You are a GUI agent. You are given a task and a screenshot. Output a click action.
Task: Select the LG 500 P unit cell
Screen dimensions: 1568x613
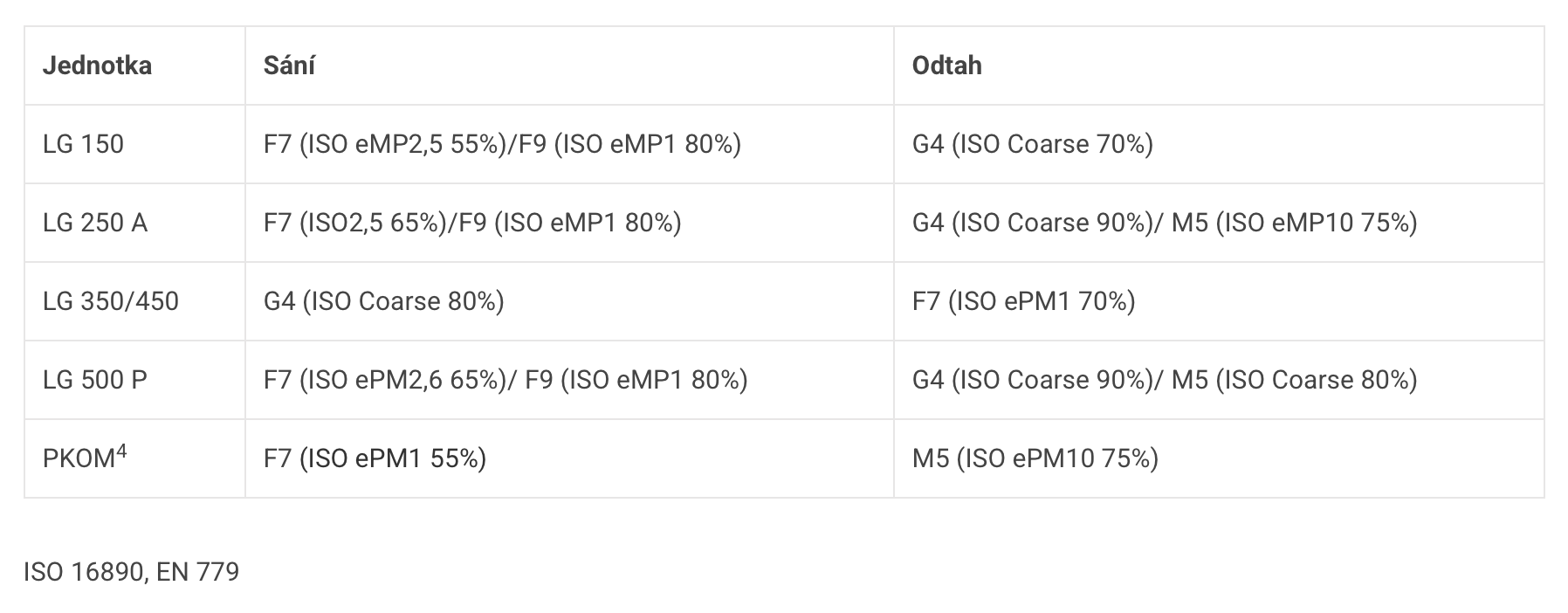pos(95,380)
